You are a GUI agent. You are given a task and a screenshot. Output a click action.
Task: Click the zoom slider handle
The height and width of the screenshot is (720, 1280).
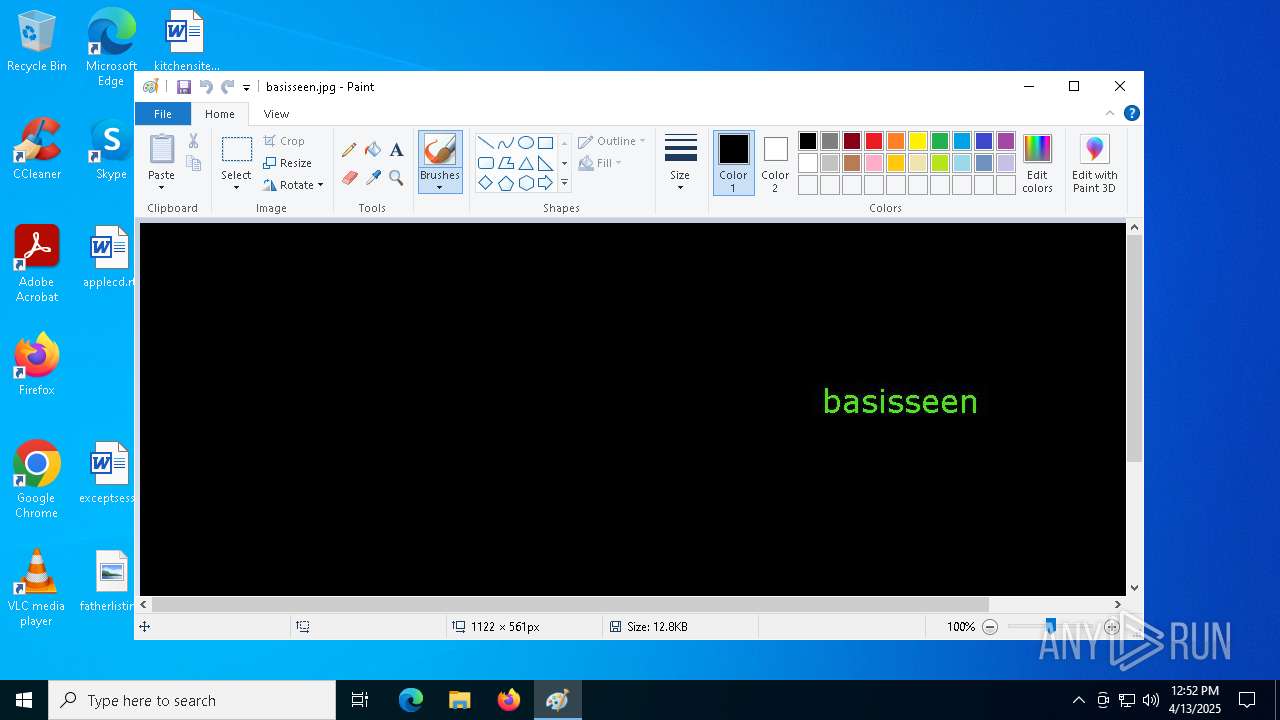(x=1050, y=627)
